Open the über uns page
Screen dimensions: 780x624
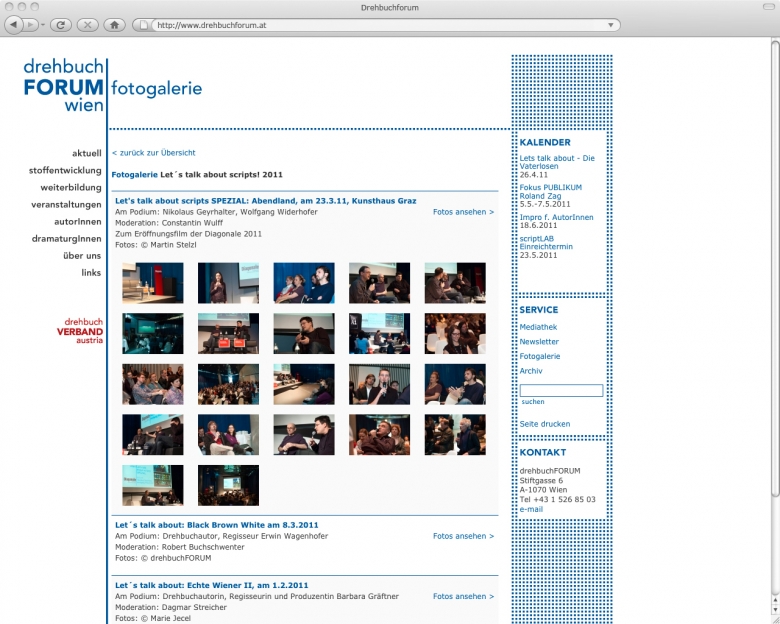(82, 255)
